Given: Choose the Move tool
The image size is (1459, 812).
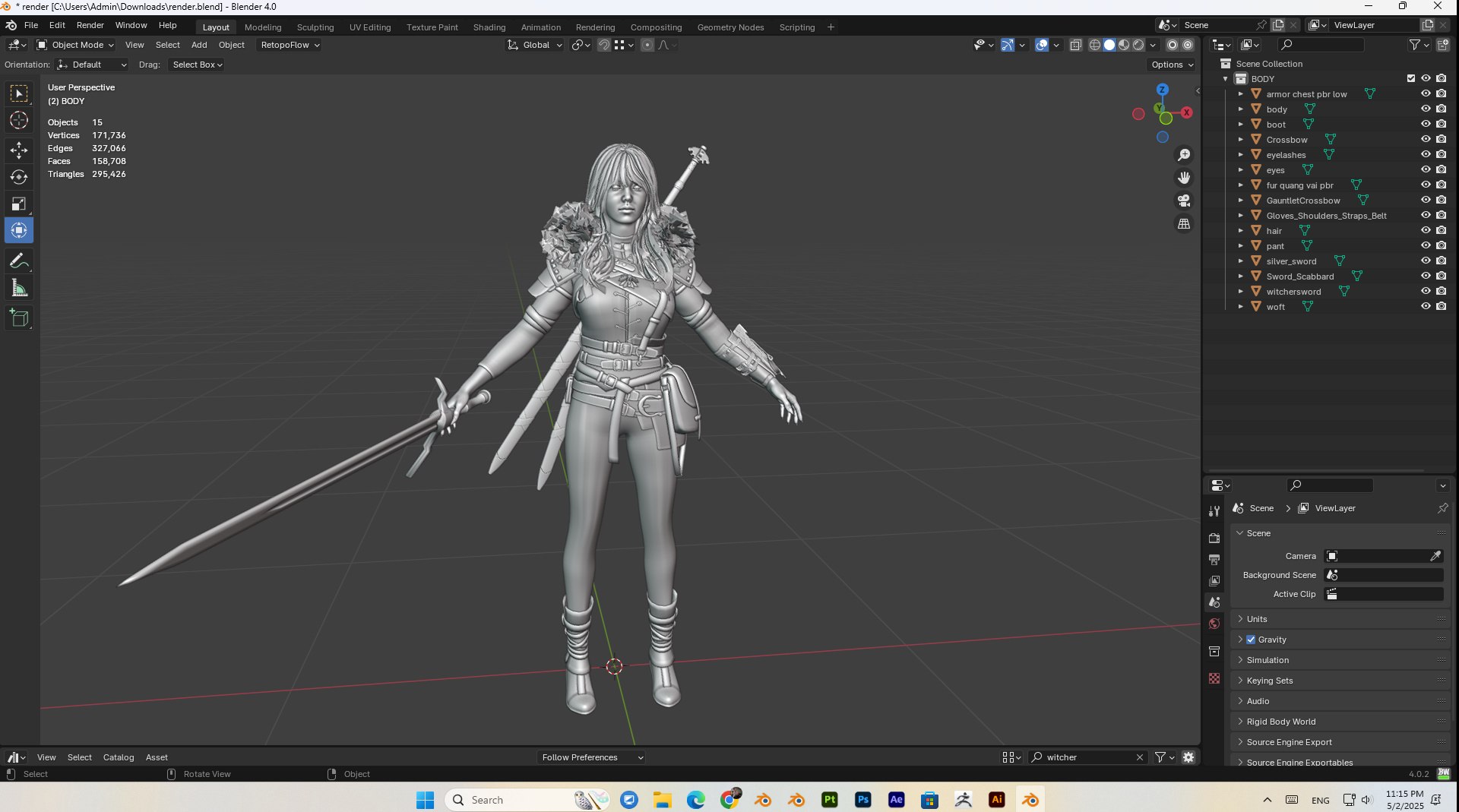Looking at the screenshot, I should [19, 150].
